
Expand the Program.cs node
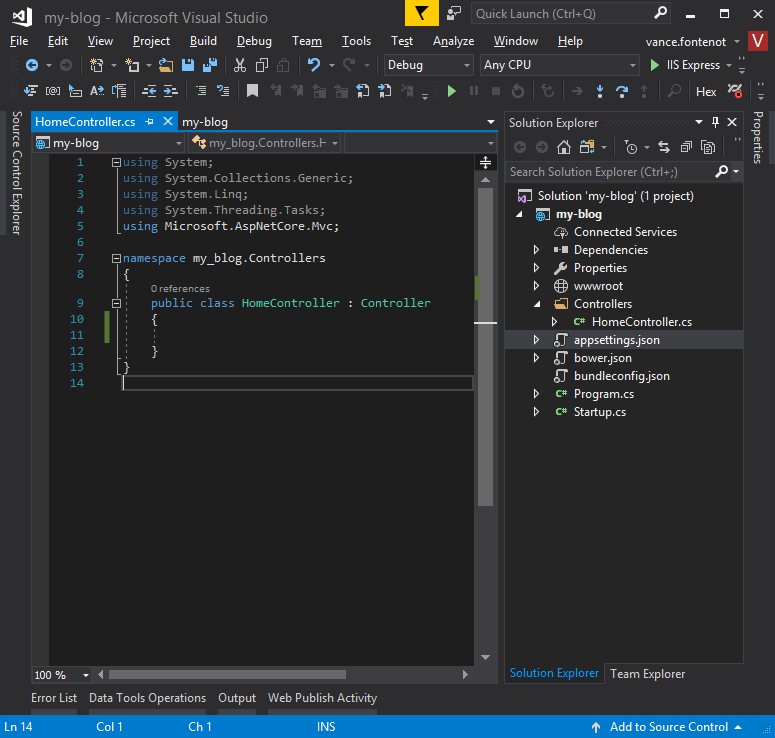coord(536,394)
